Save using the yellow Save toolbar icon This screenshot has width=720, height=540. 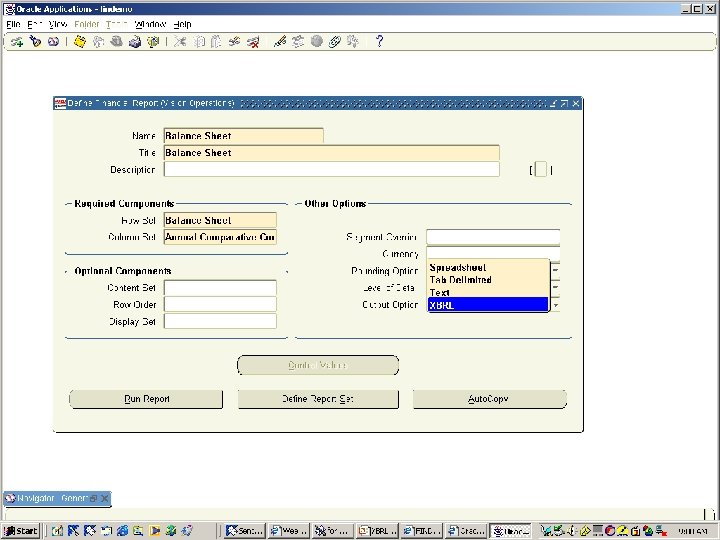pos(80,42)
